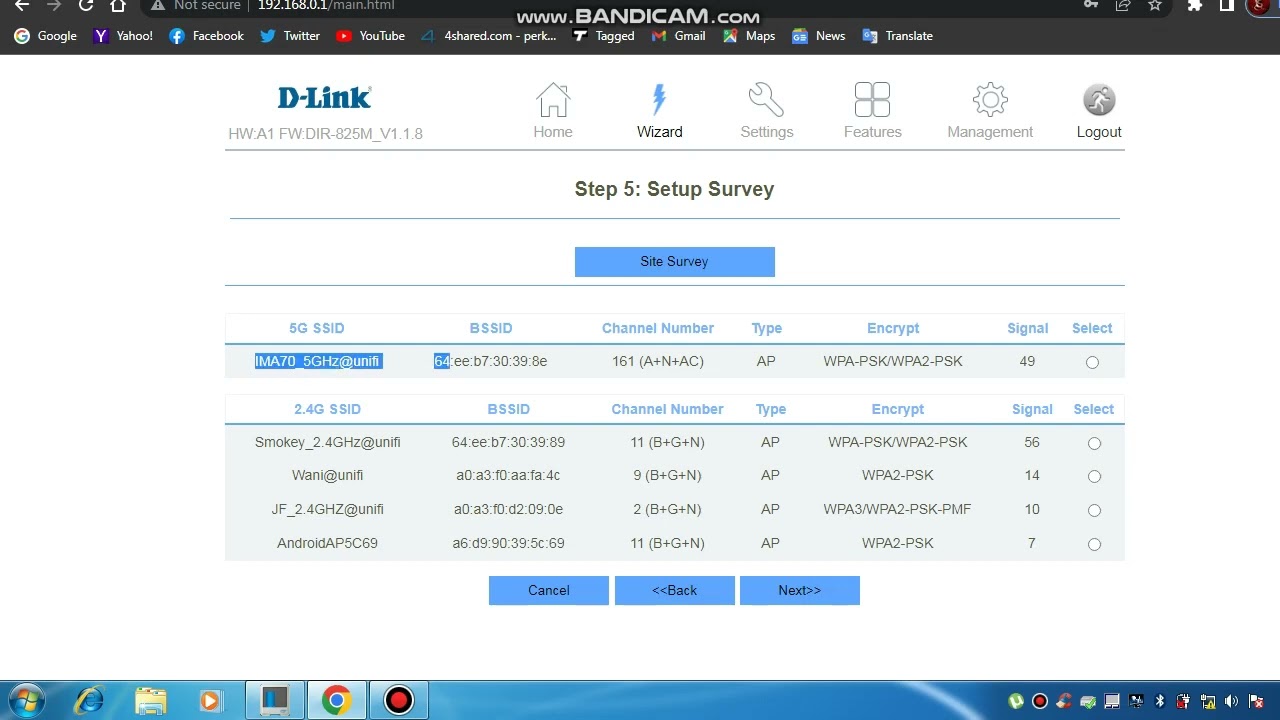Go to previous step with <<Back
Screen dimensions: 1280x720
pyautogui.click(x=674, y=590)
